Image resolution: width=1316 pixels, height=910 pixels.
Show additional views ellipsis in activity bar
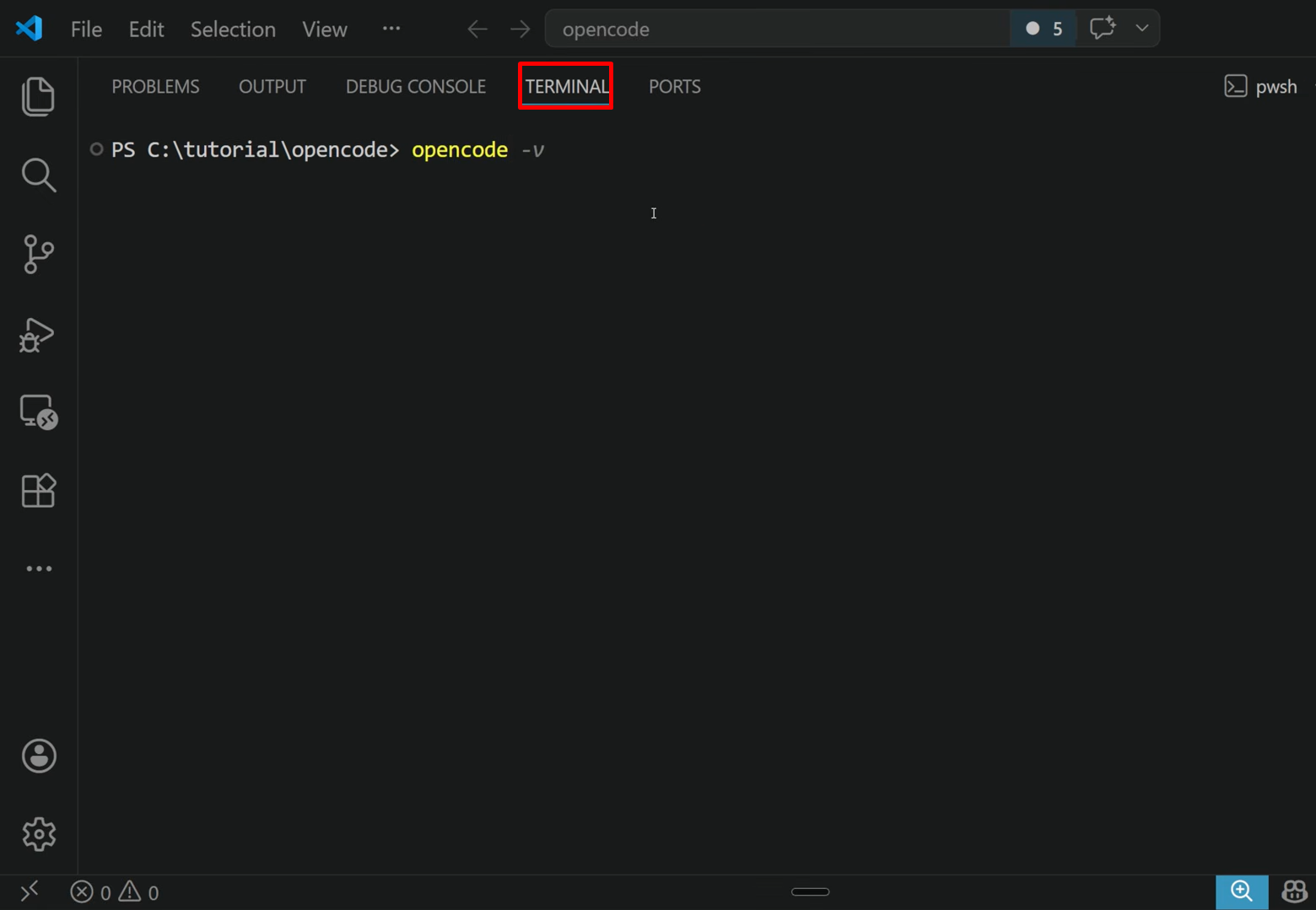[39, 569]
